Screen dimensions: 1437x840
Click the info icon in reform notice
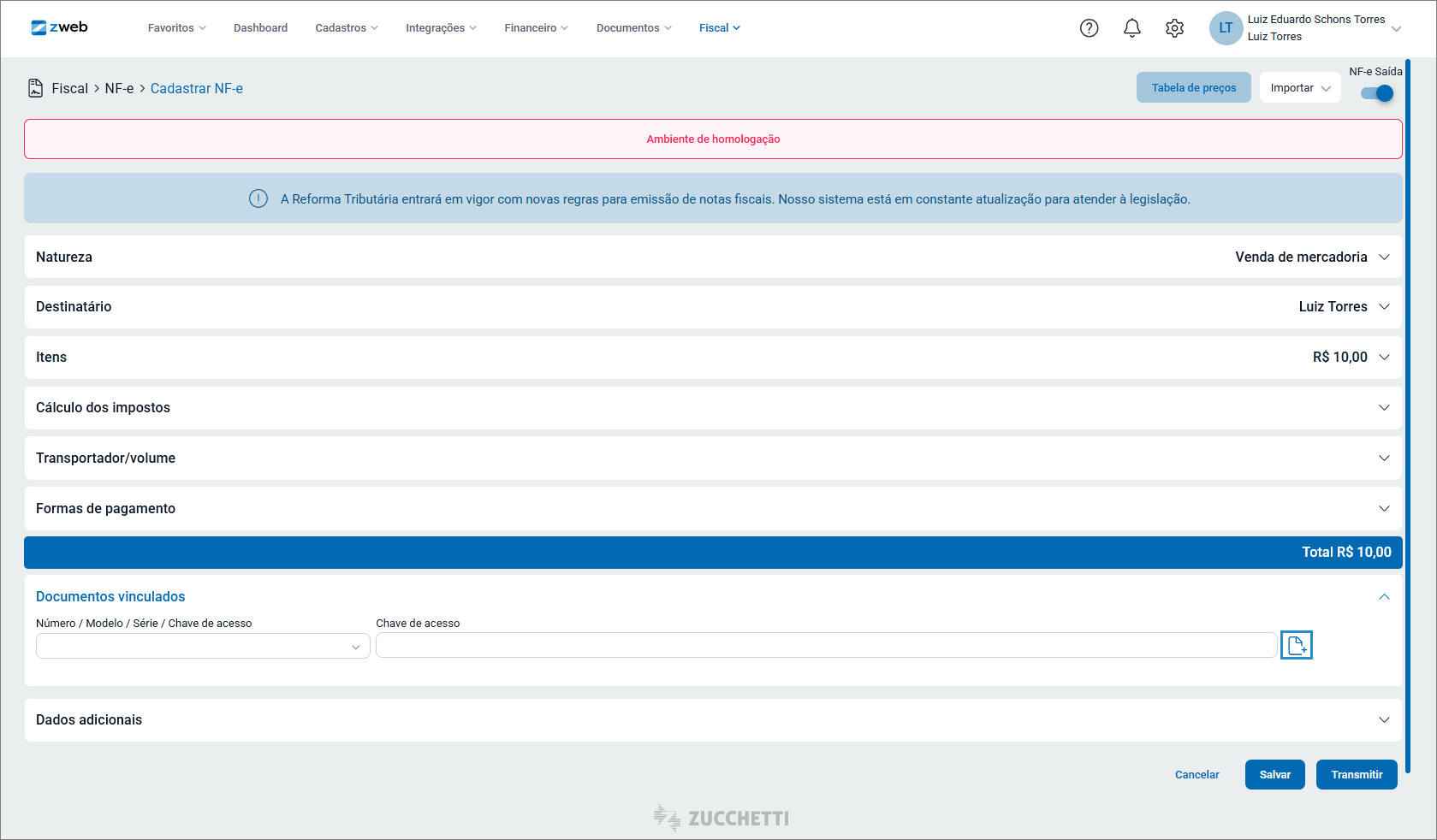point(258,198)
